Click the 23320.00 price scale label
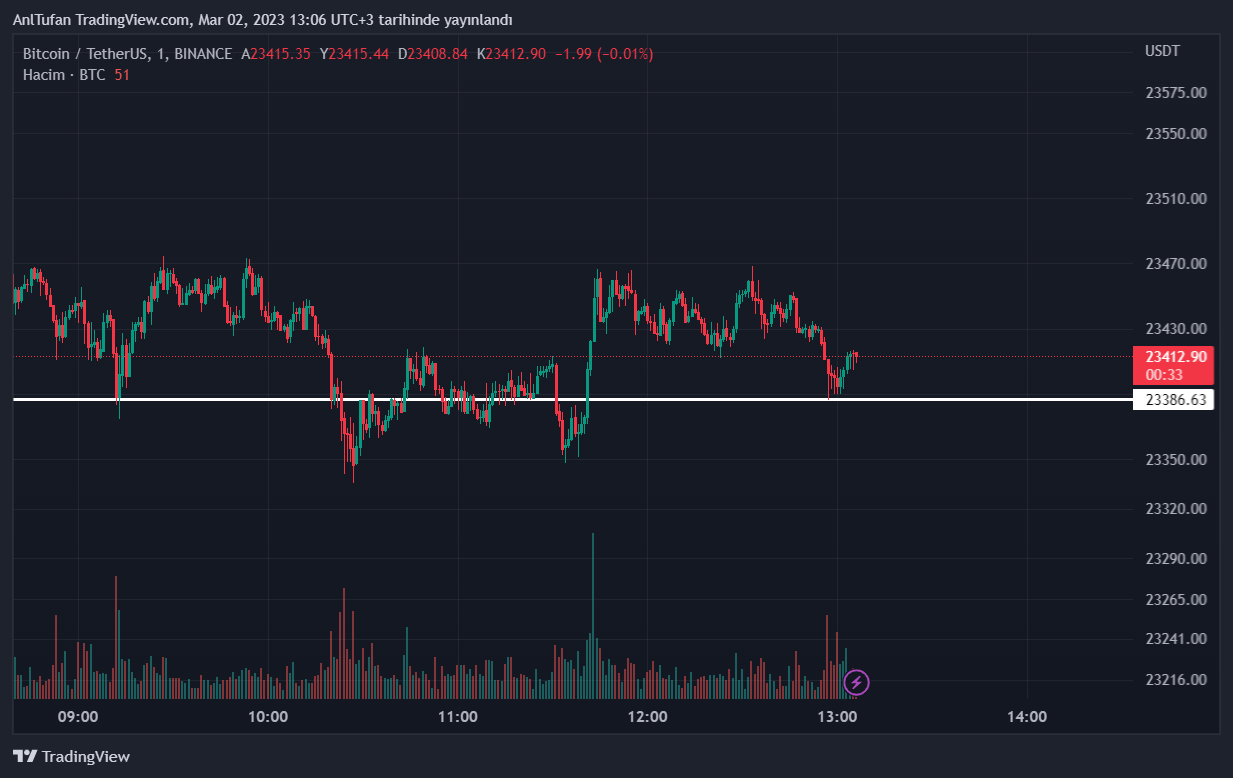 pyautogui.click(x=1175, y=509)
